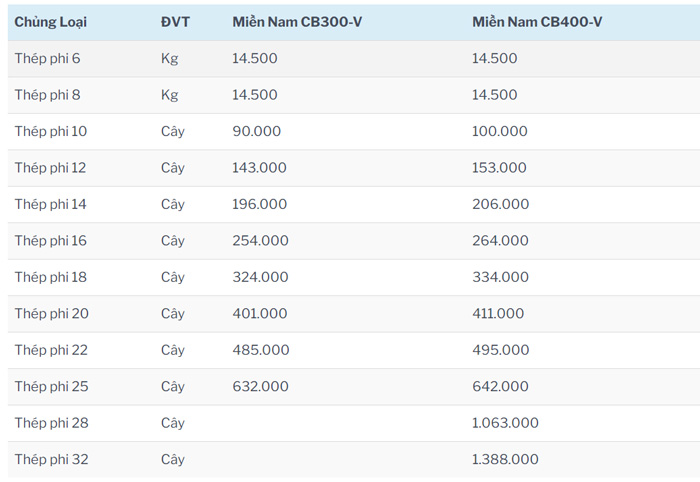Select the 206.000 price cell
700x482 pixels.
coord(500,204)
